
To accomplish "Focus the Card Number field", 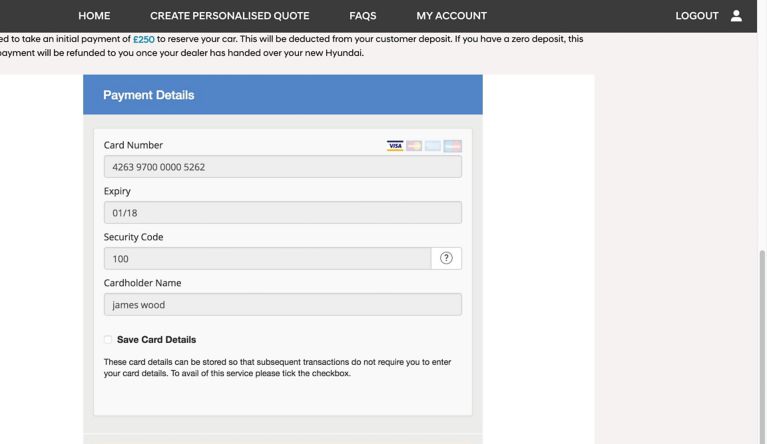I will (283, 167).
